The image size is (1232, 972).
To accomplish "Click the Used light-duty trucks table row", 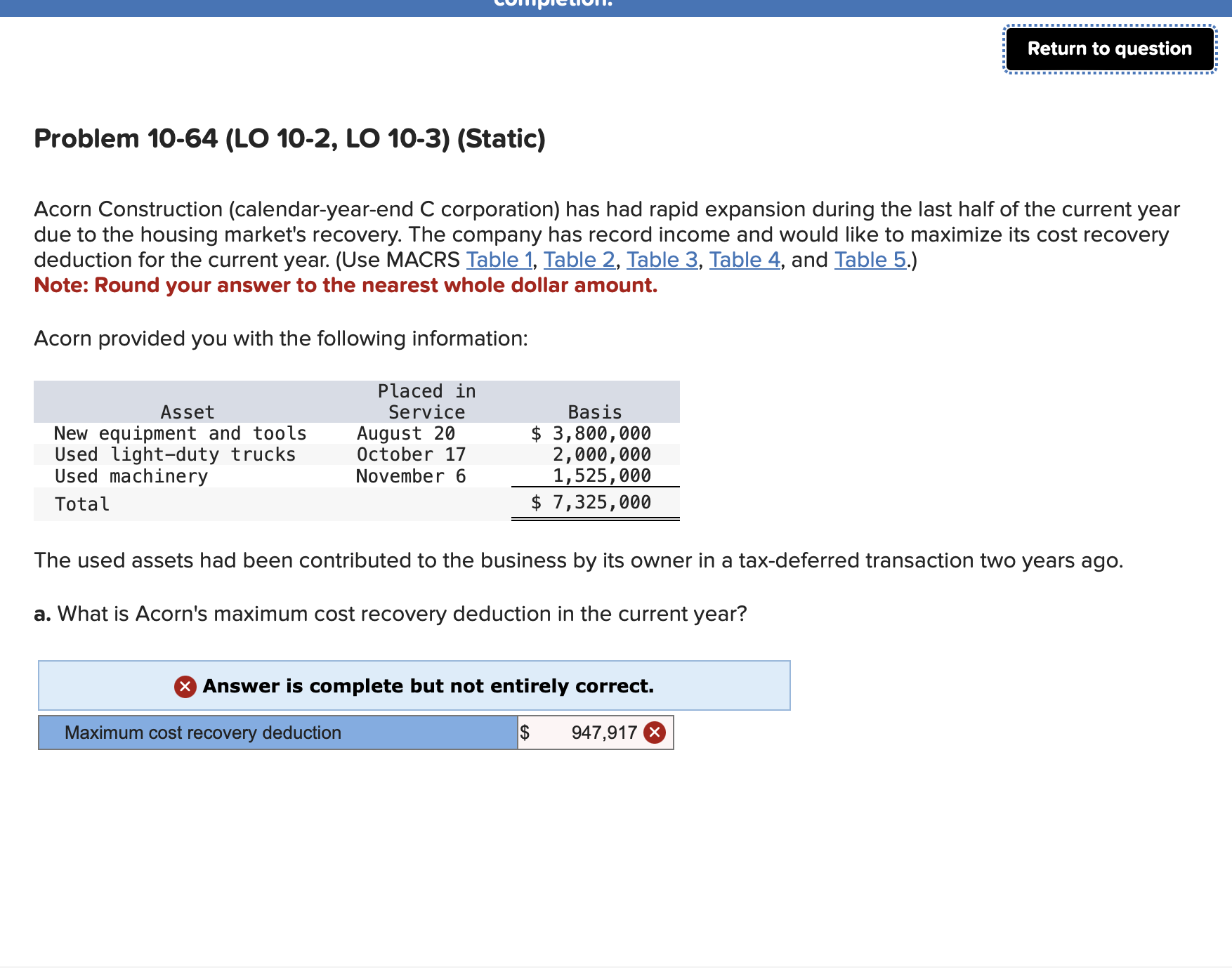I will click(281, 454).
